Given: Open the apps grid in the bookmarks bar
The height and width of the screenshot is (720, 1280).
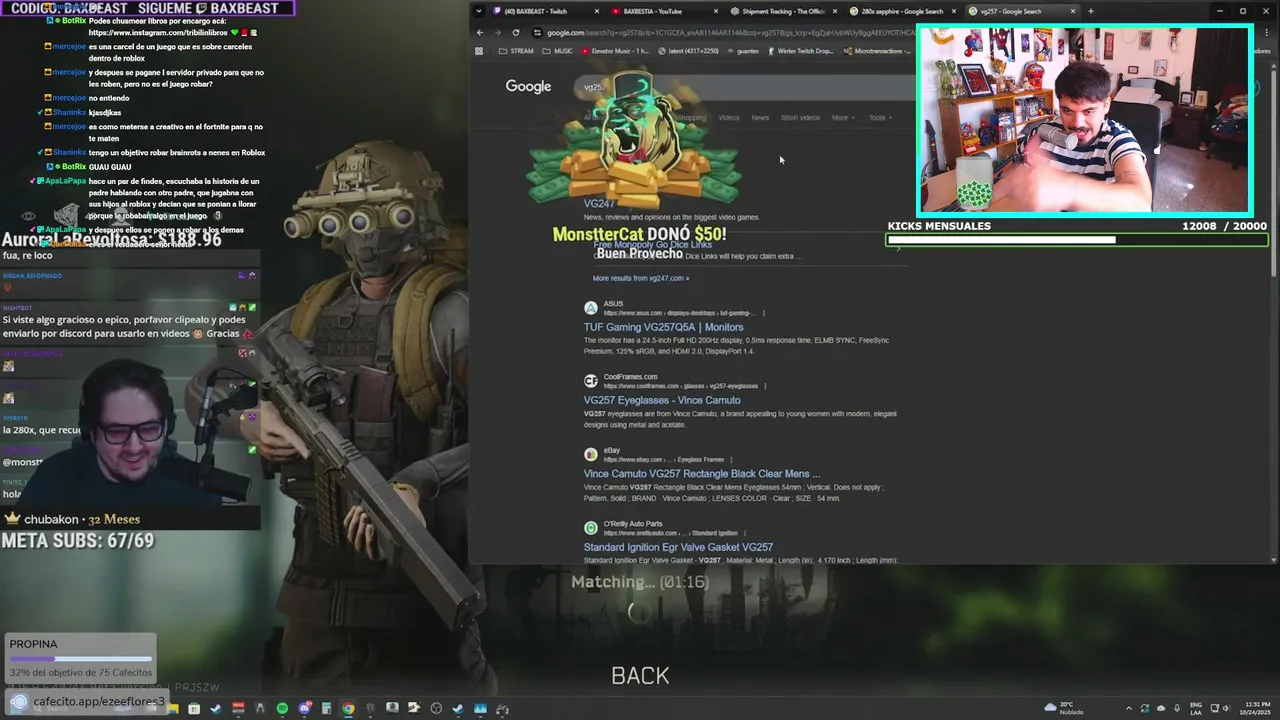Looking at the screenshot, I should [x=479, y=51].
